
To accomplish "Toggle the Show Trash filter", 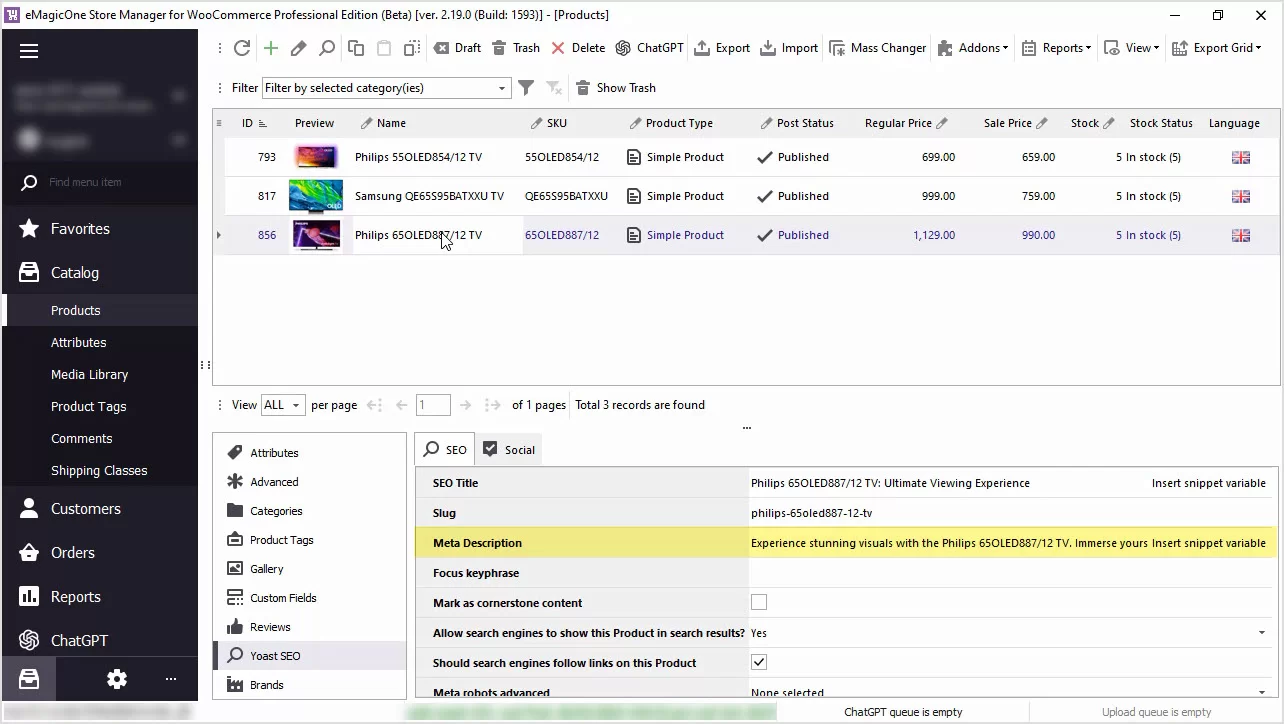I will [616, 87].
